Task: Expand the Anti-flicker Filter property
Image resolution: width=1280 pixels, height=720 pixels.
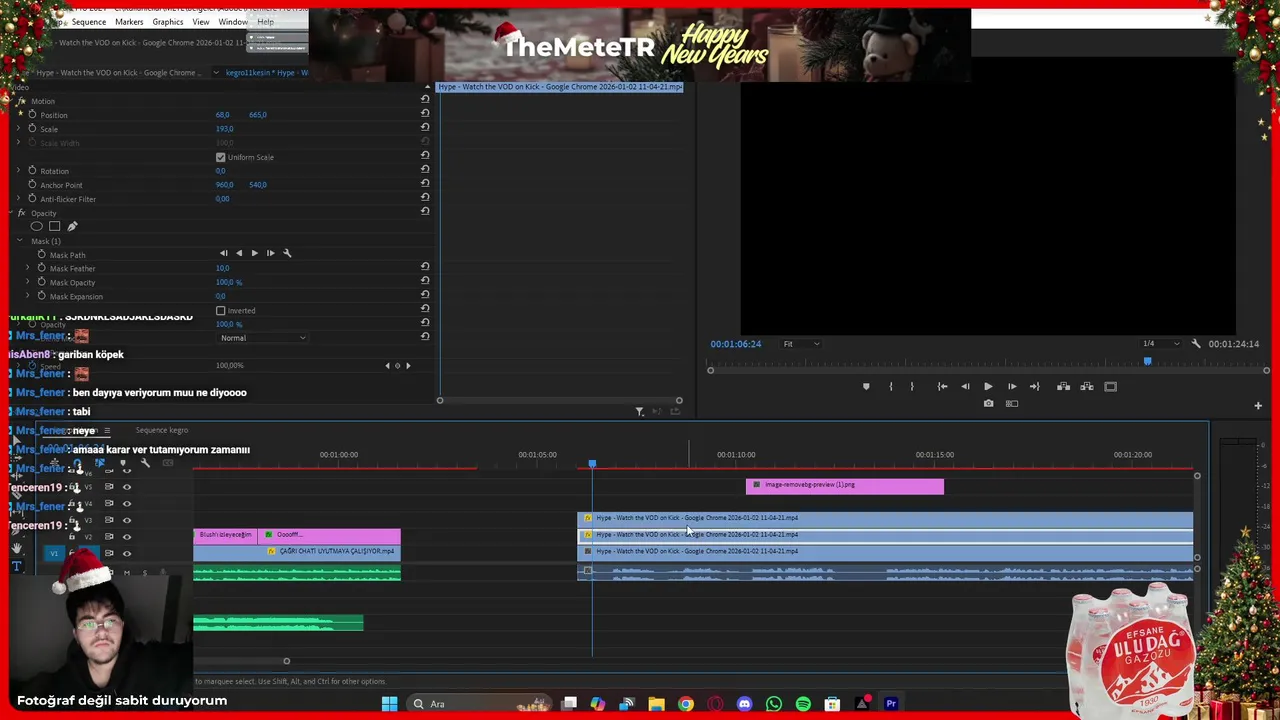Action: point(19,198)
